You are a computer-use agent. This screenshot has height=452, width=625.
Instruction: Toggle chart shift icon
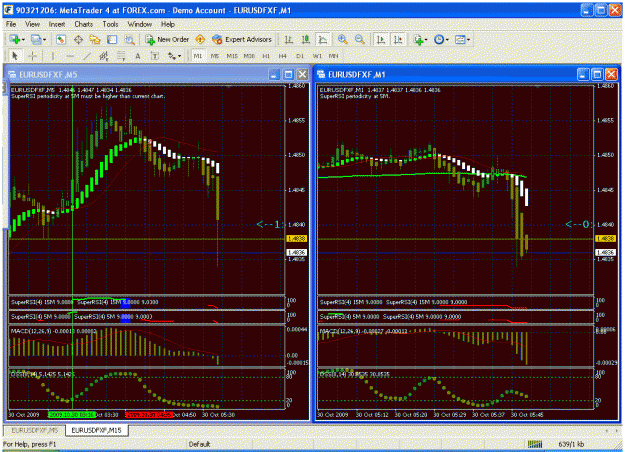[x=398, y=39]
